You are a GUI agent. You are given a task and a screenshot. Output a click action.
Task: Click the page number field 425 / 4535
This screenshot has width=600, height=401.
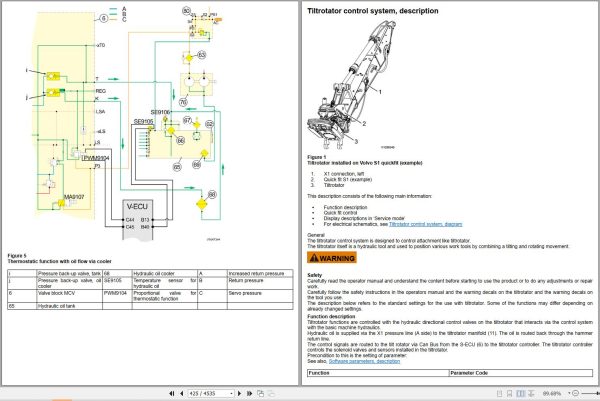coord(209,393)
